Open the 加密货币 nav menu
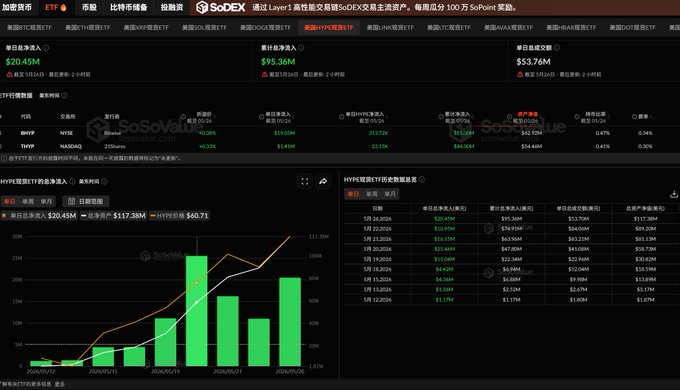This screenshot has height=390, width=680. click(x=17, y=7)
